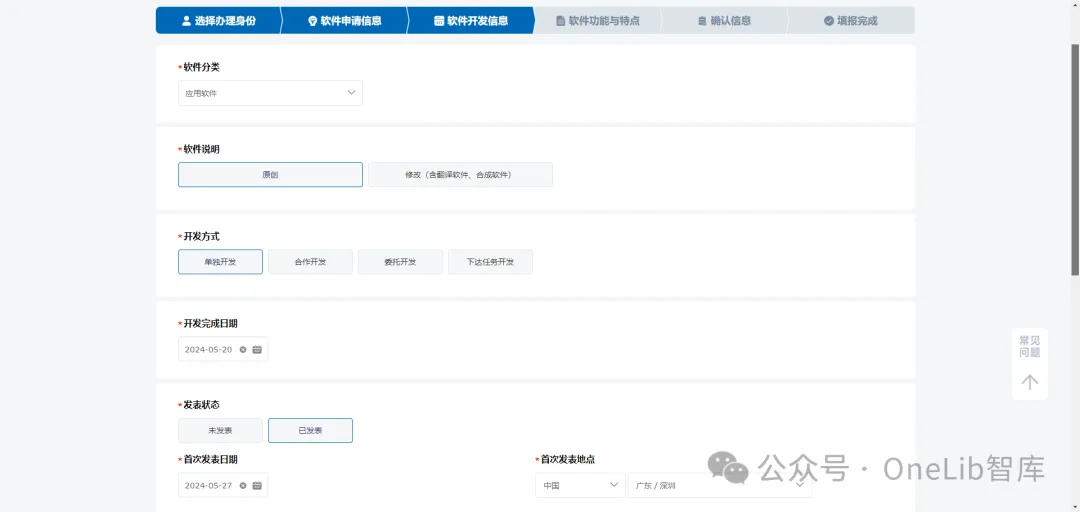Click the 软件分类 label text
Image resolution: width=1080 pixels, height=512 pixels.
(201, 67)
